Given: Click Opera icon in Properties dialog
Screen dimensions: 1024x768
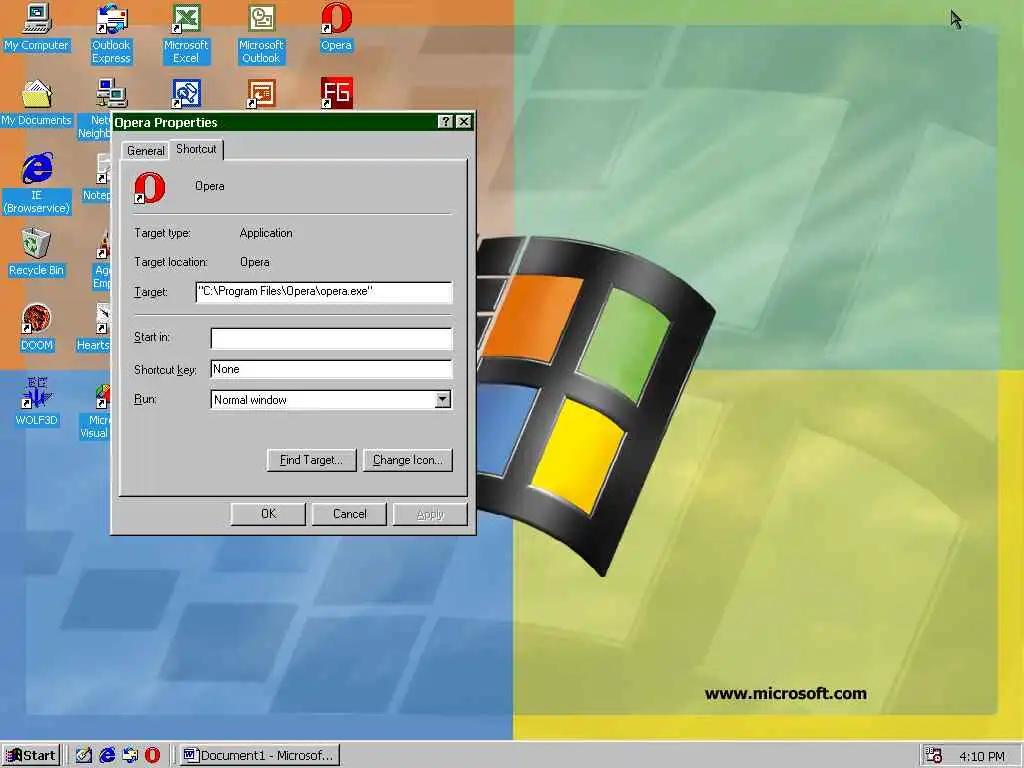Looking at the screenshot, I should coord(150,188).
